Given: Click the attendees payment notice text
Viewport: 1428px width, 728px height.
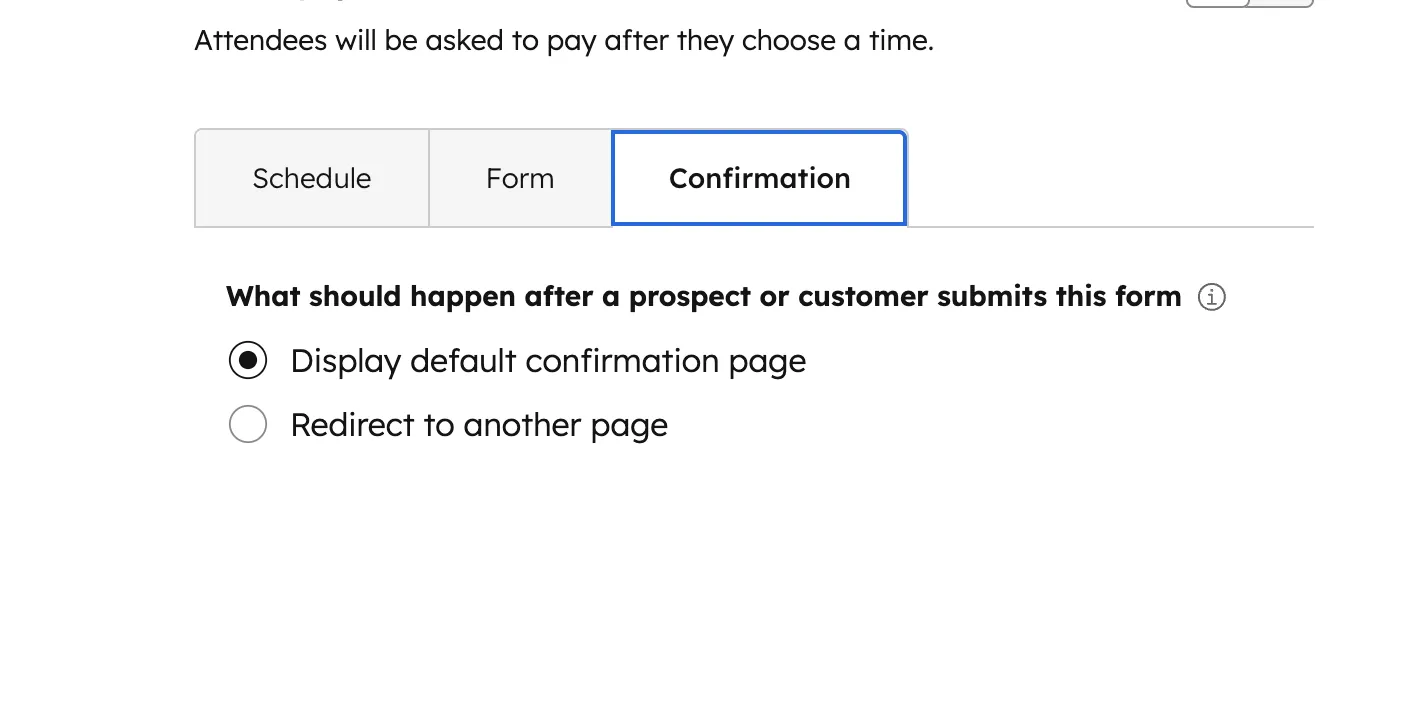Looking at the screenshot, I should click(x=564, y=40).
